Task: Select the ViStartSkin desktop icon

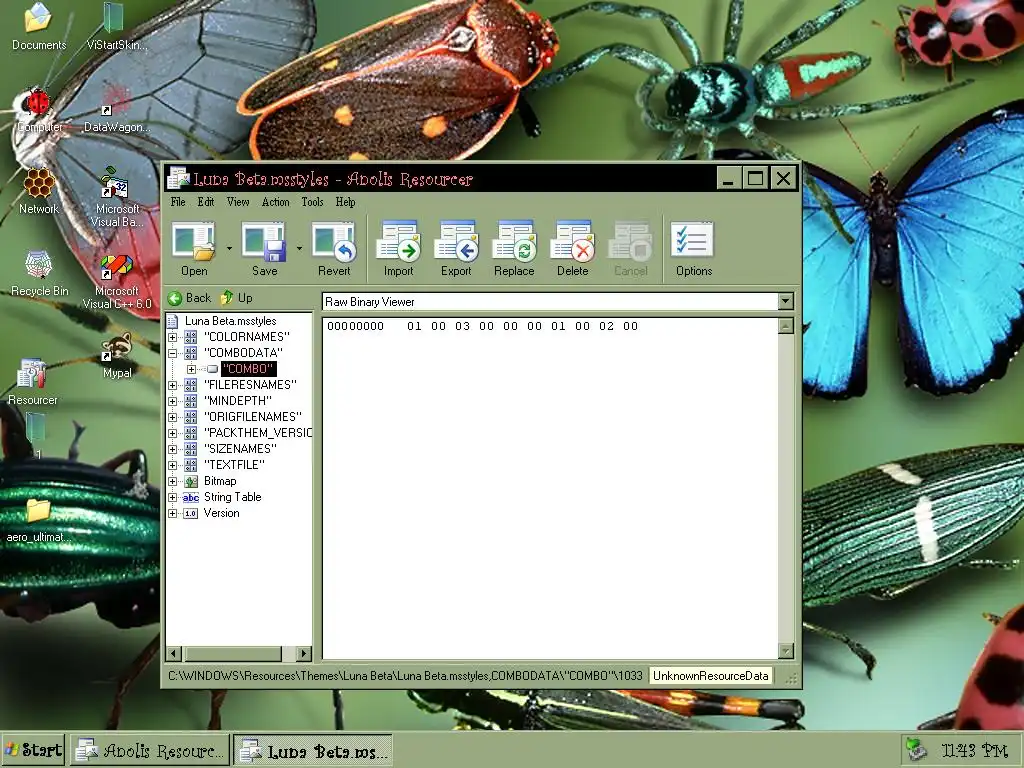Action: [x=116, y=27]
